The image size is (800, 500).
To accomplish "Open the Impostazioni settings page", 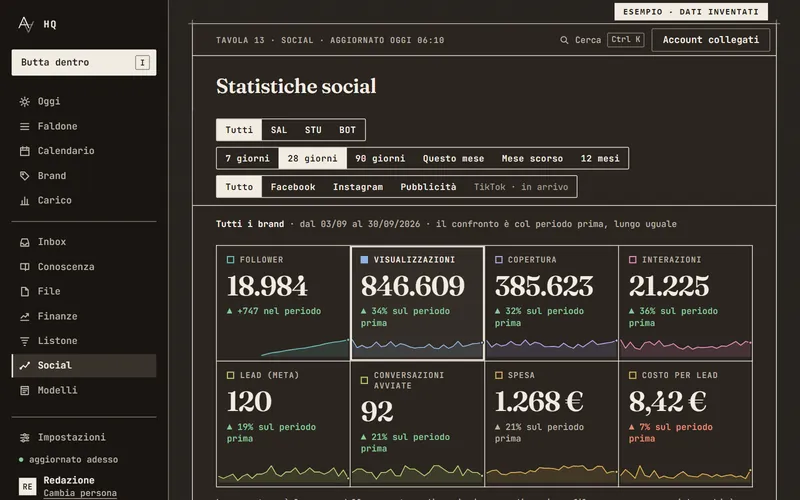I will click(84, 437).
